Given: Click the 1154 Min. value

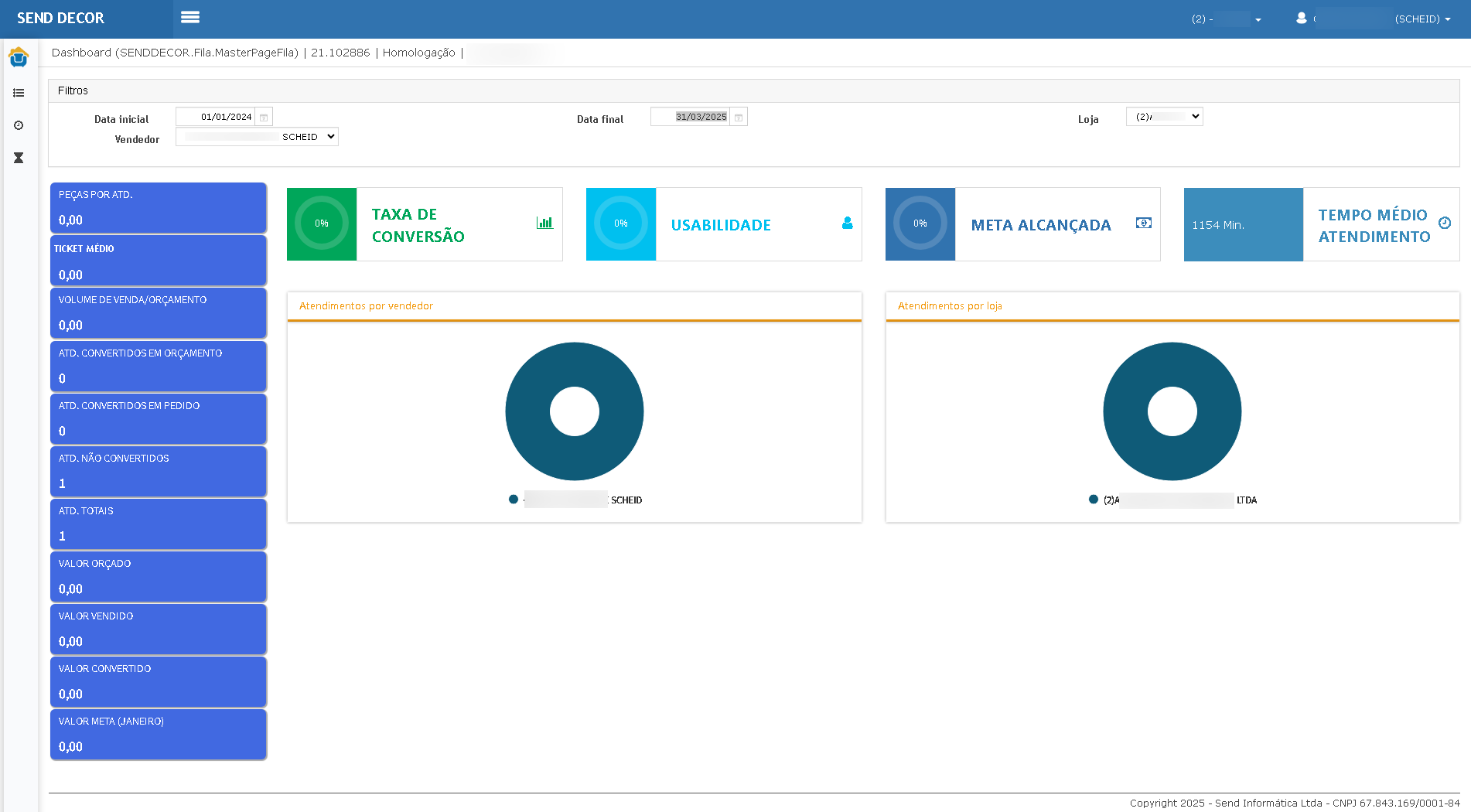Looking at the screenshot, I should (x=1217, y=225).
